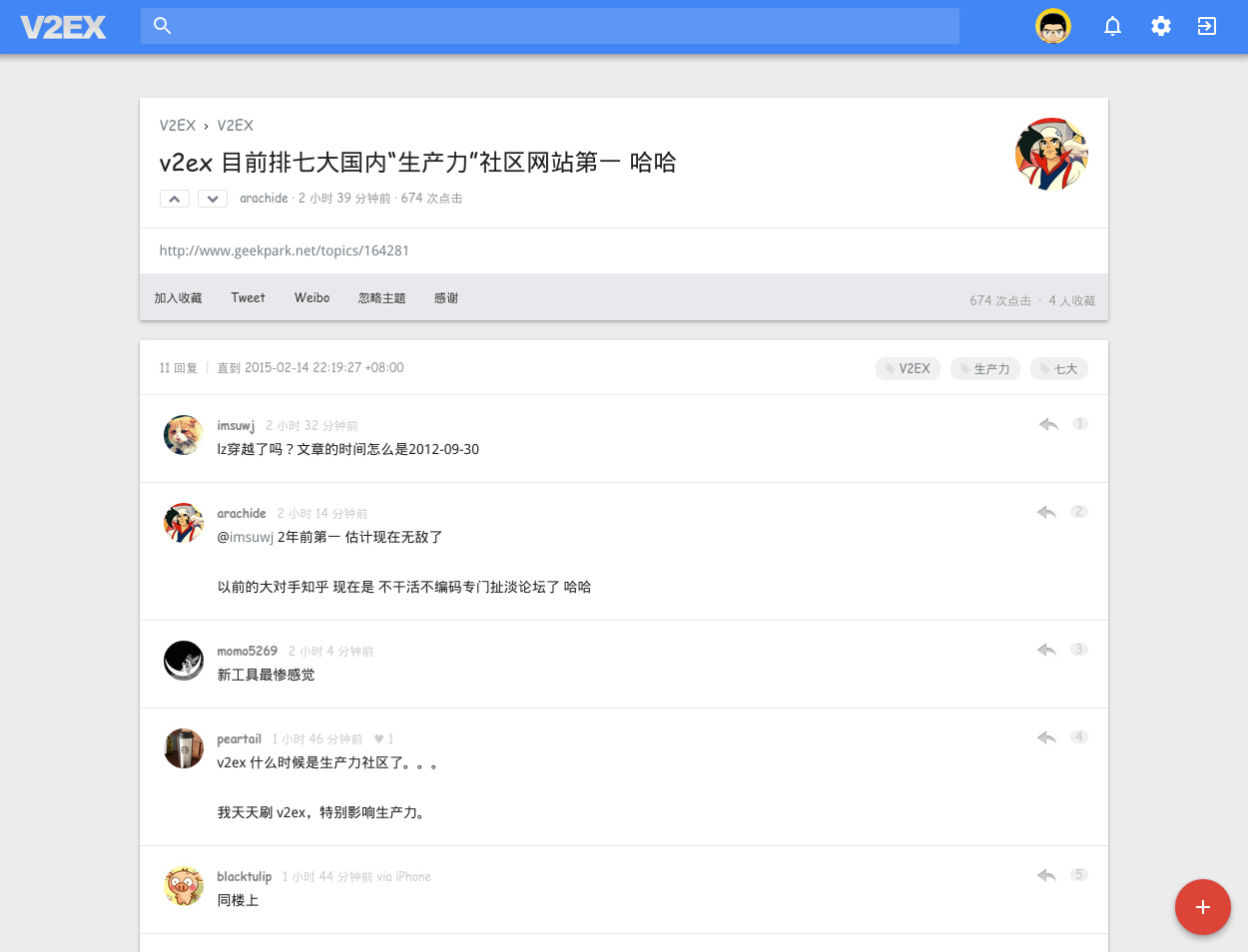Image resolution: width=1248 pixels, height=952 pixels.
Task: Open arachide's avatar in the replies
Action: [184, 523]
